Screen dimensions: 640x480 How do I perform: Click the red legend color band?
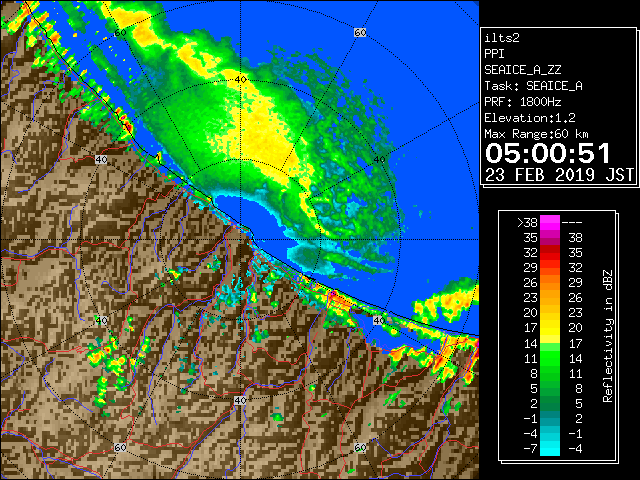[550, 253]
